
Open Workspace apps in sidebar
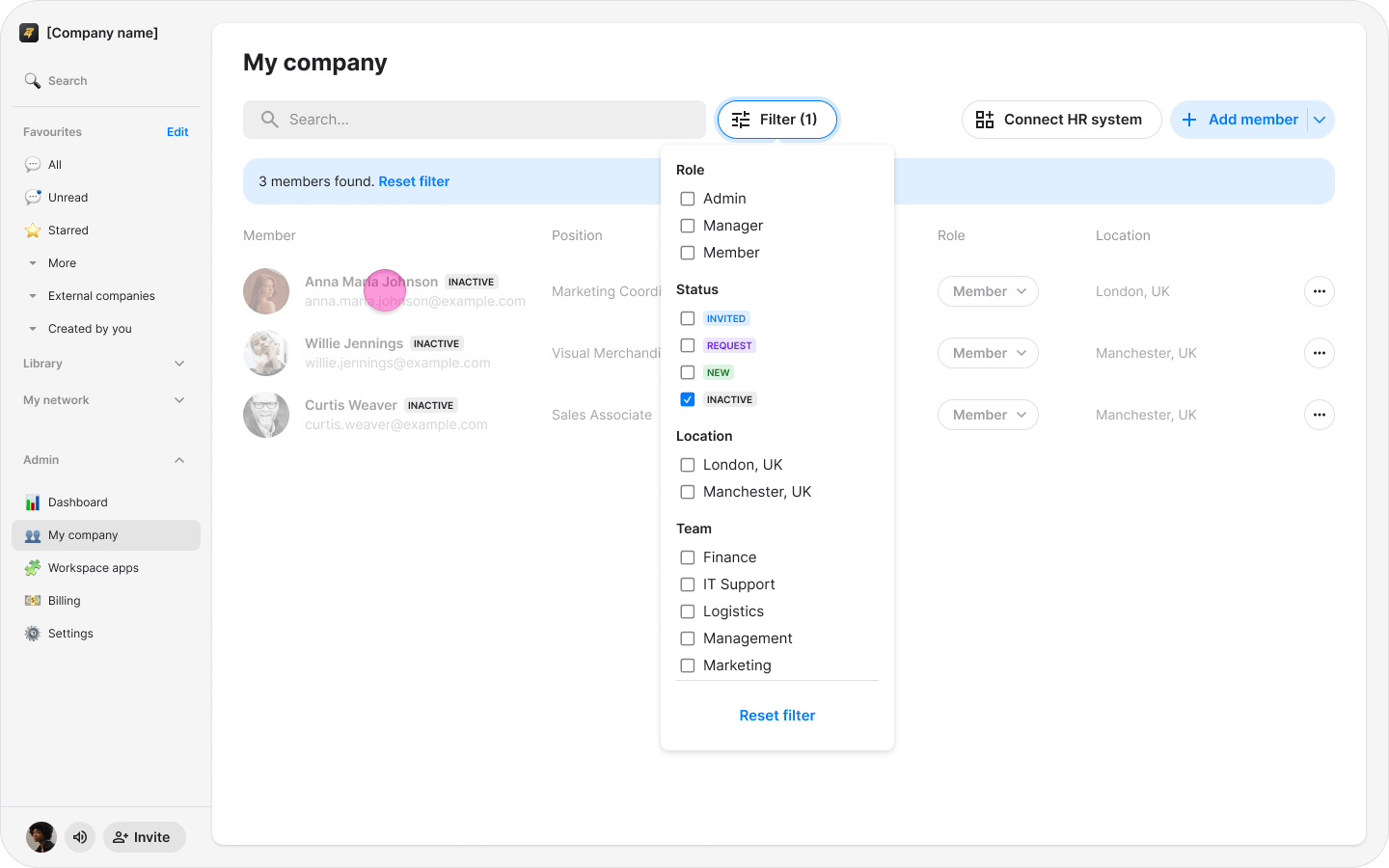click(106, 568)
